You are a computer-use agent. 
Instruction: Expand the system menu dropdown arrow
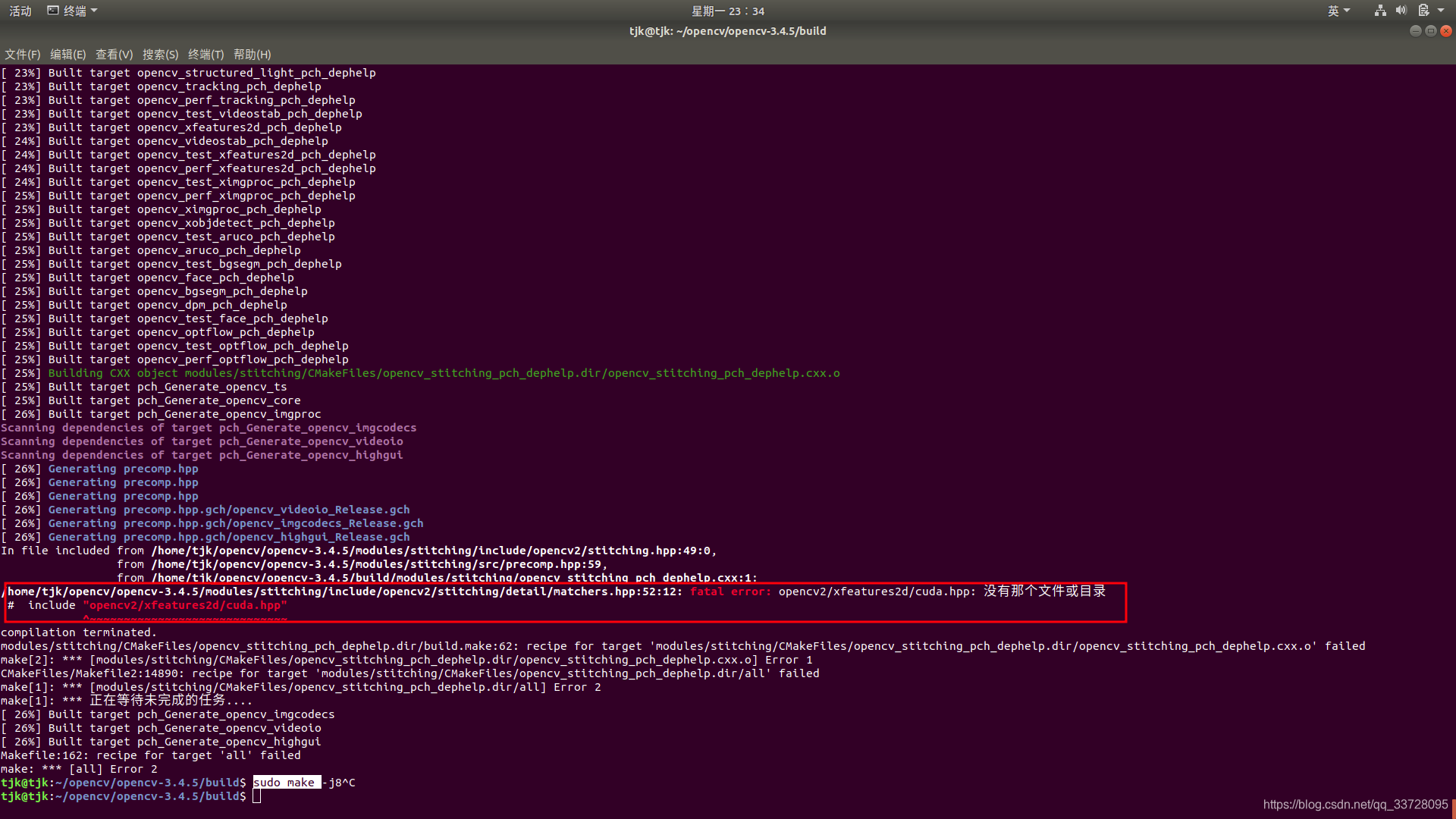point(1441,11)
